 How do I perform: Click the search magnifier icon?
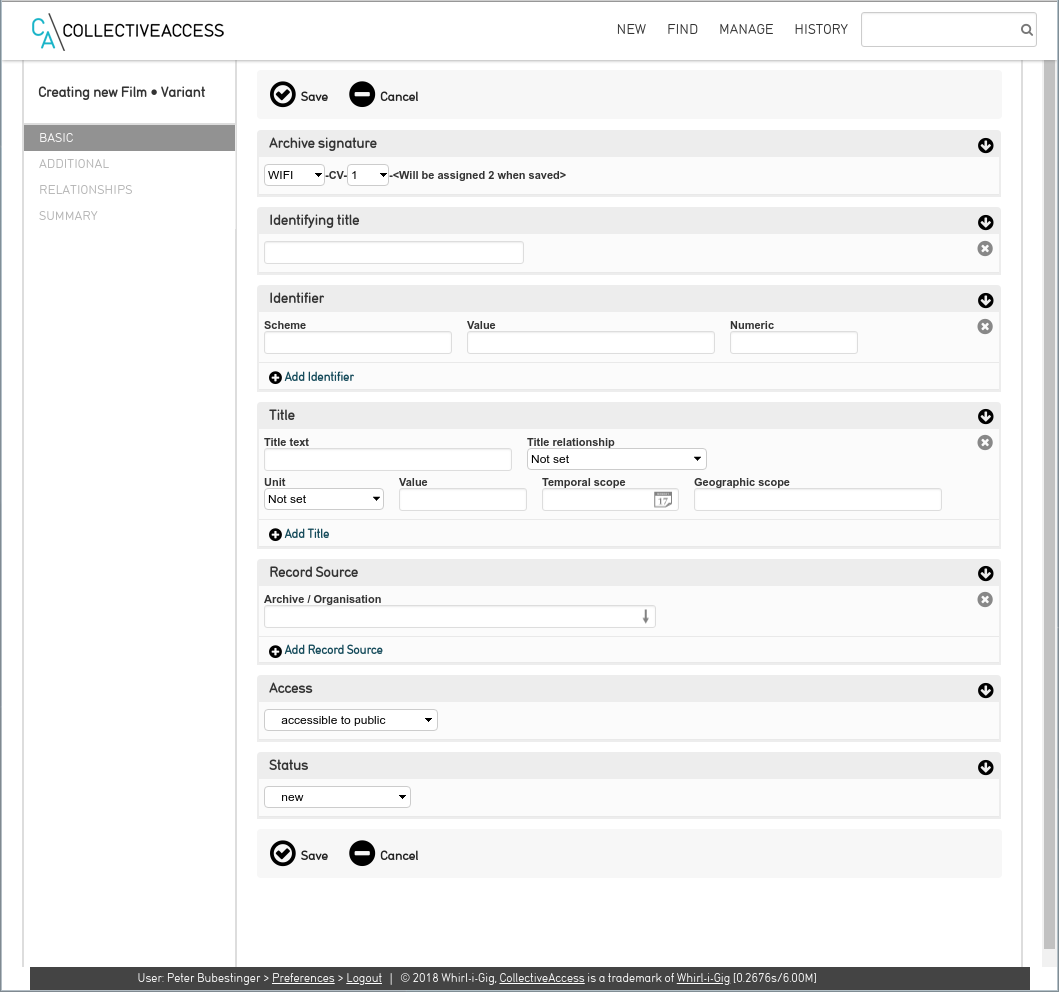click(x=1026, y=30)
